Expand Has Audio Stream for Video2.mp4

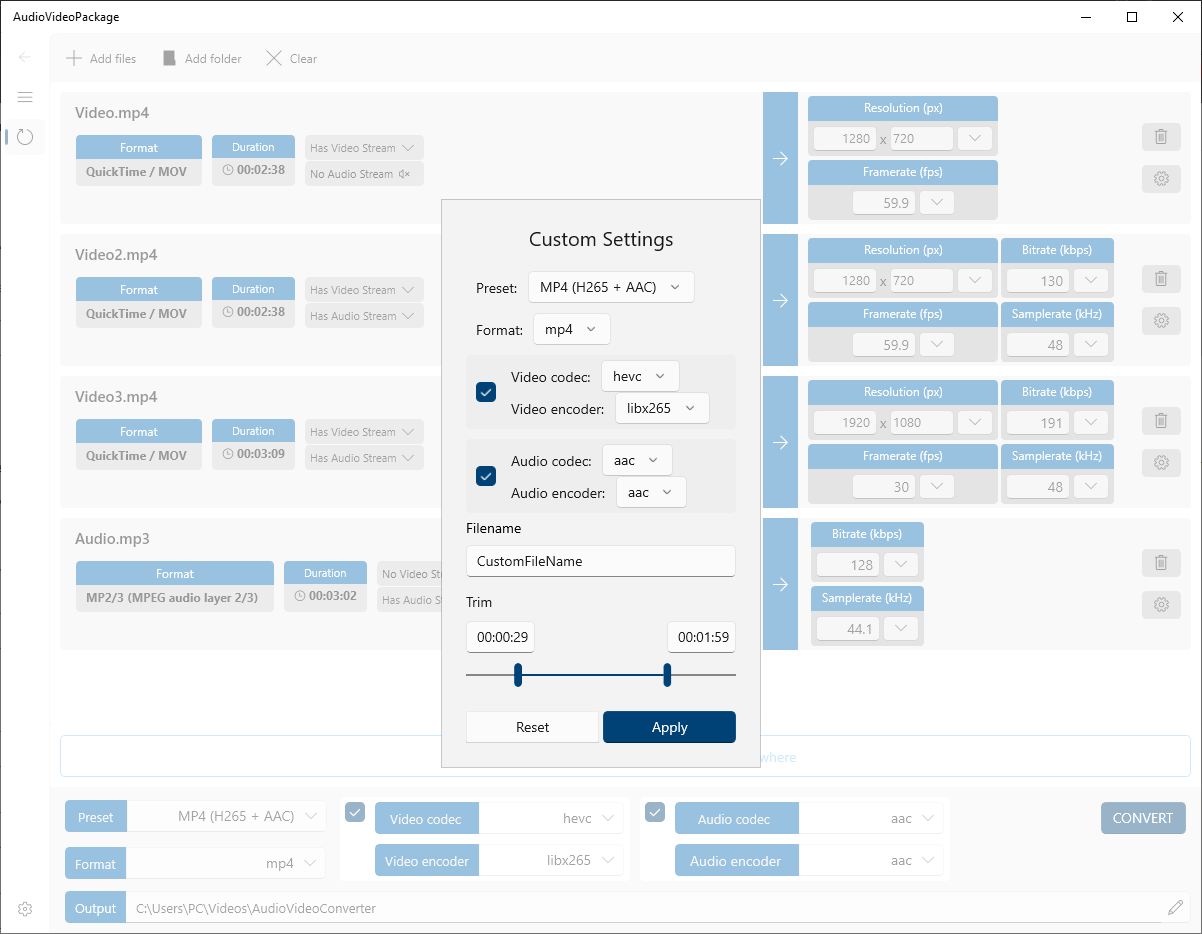click(364, 316)
